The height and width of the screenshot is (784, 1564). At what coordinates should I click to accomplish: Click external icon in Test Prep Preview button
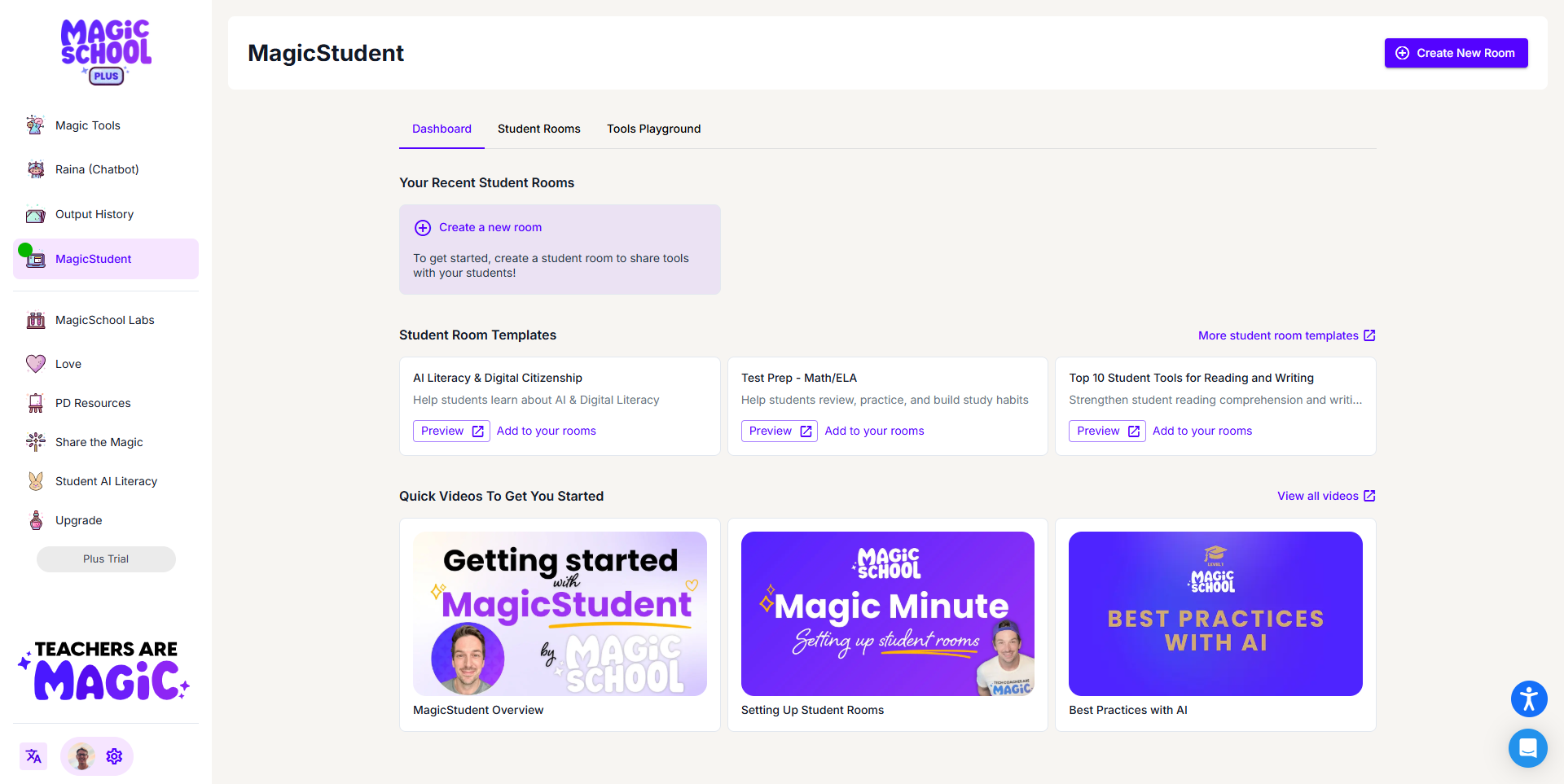[x=806, y=431]
